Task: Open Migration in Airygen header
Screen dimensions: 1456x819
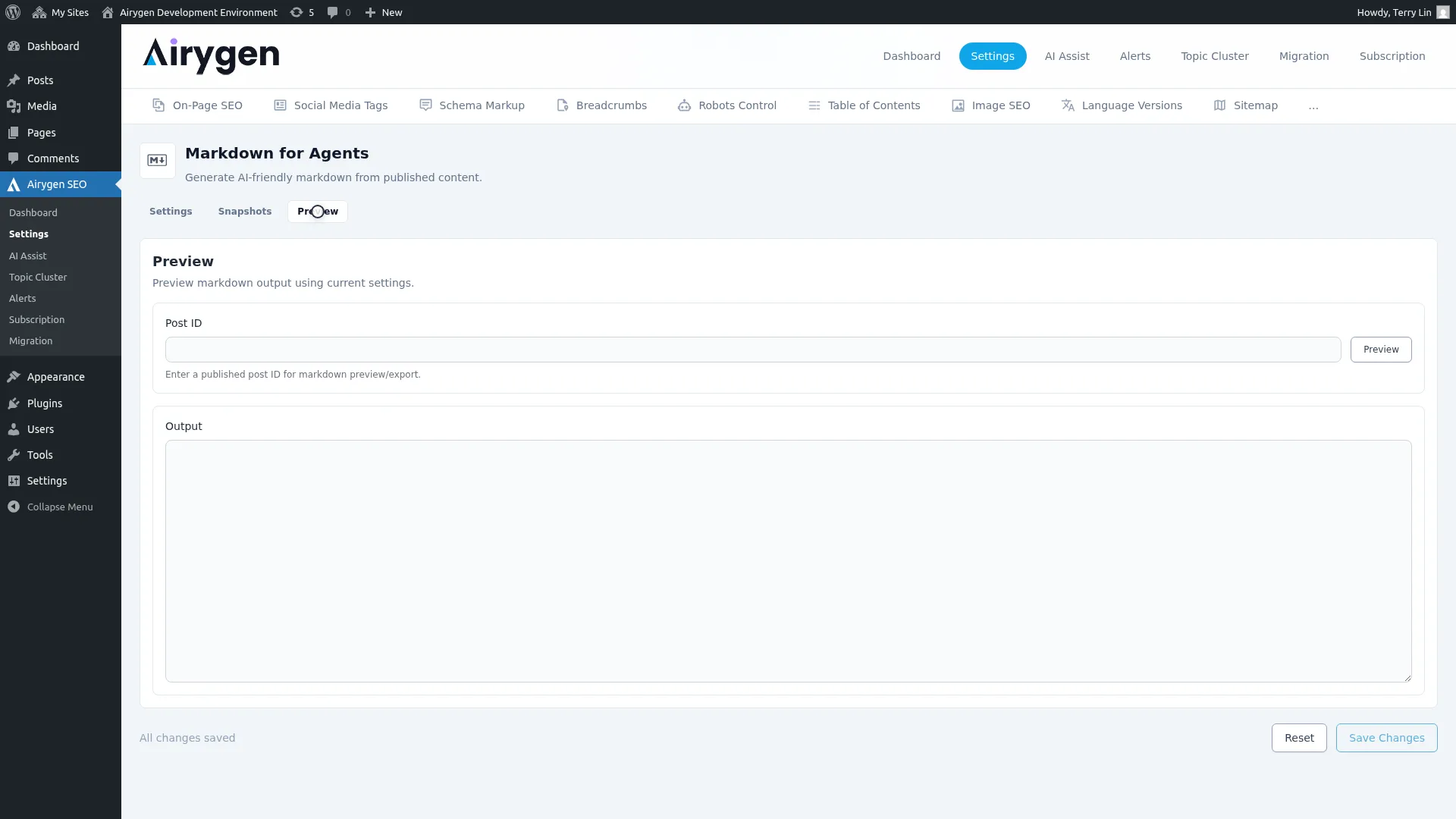Action: click(x=1304, y=56)
